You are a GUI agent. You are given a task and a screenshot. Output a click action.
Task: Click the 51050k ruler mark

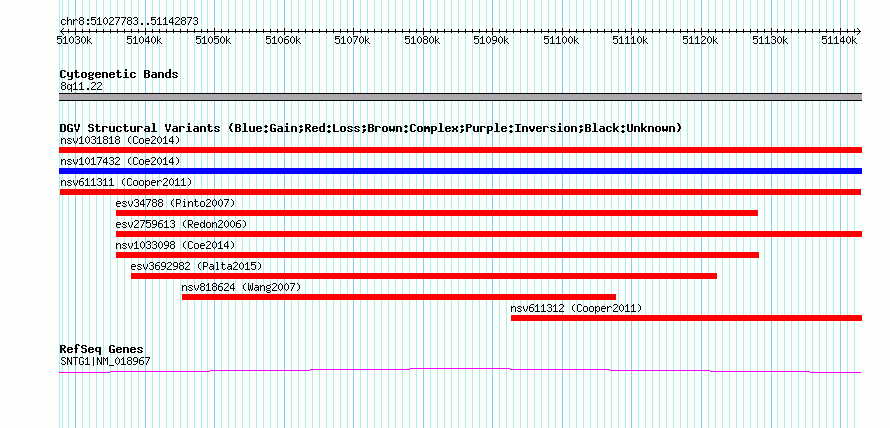tap(214, 40)
